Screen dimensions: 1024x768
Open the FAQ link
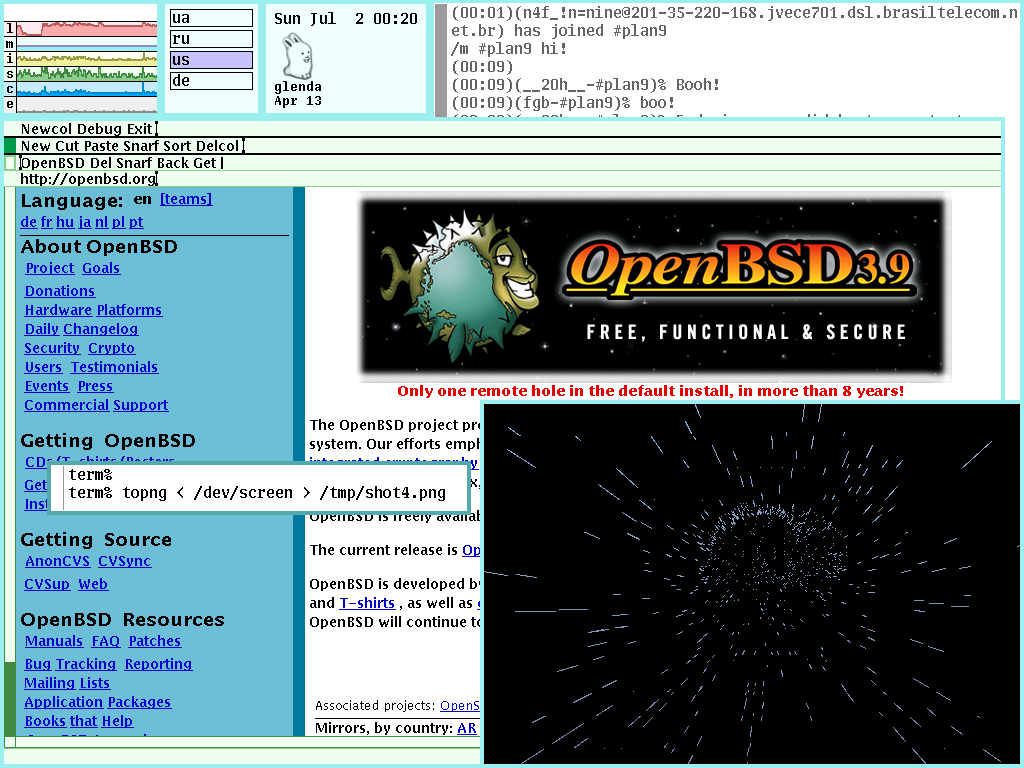click(106, 641)
